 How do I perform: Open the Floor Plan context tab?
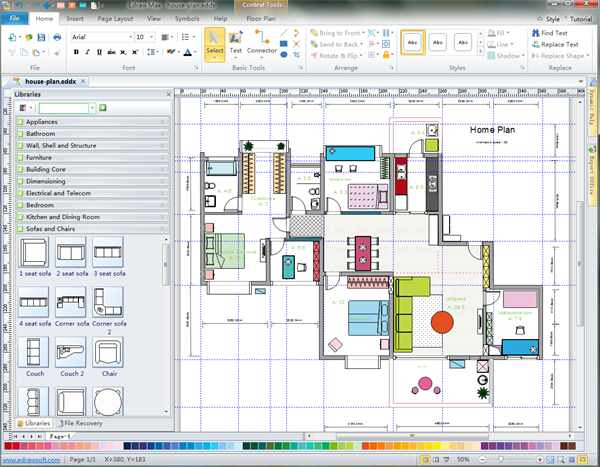coord(261,18)
